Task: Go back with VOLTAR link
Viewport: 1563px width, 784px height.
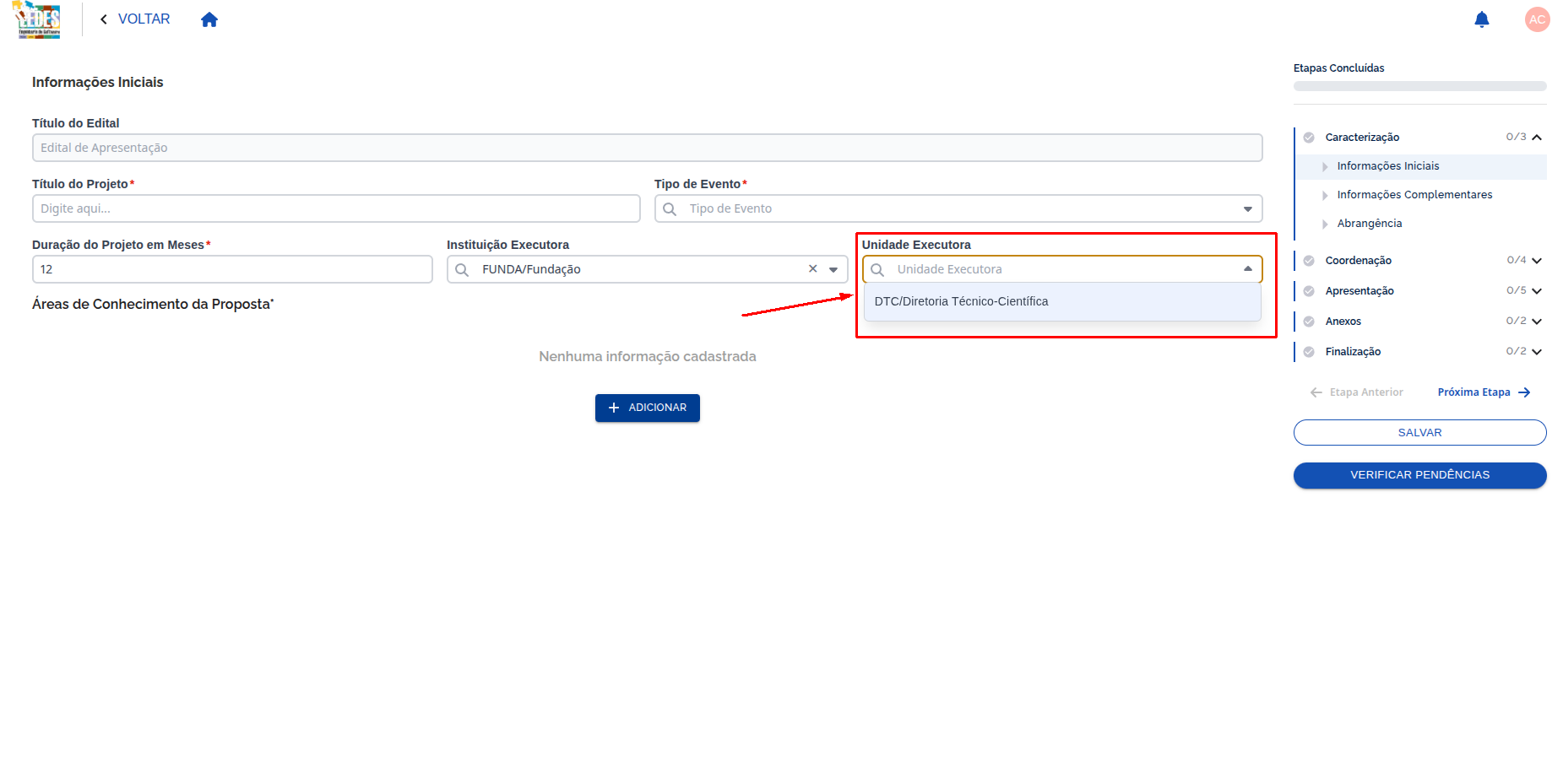Action: tap(135, 19)
